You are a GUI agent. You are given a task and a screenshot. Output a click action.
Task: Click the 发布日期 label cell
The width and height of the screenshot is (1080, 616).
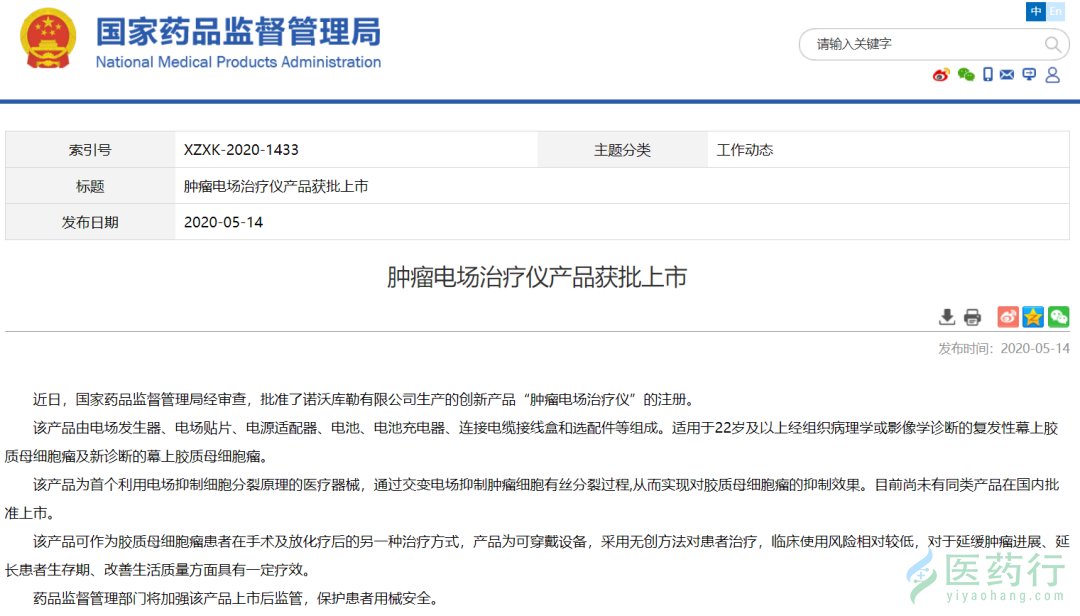[x=90, y=222]
